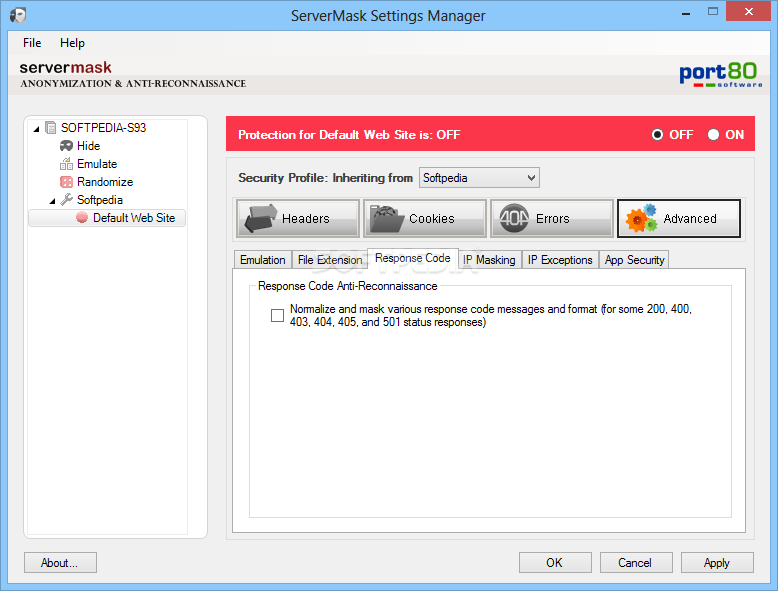Select the Response Code tab
The height and width of the screenshot is (591, 778).
pyautogui.click(x=413, y=258)
